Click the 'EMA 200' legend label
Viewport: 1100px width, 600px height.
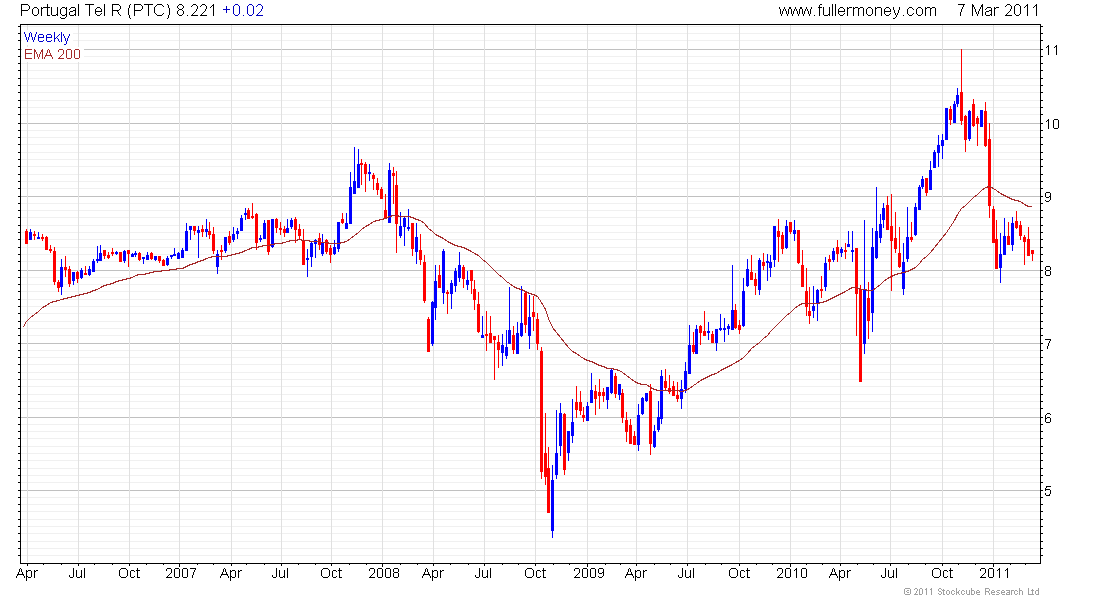(52, 54)
